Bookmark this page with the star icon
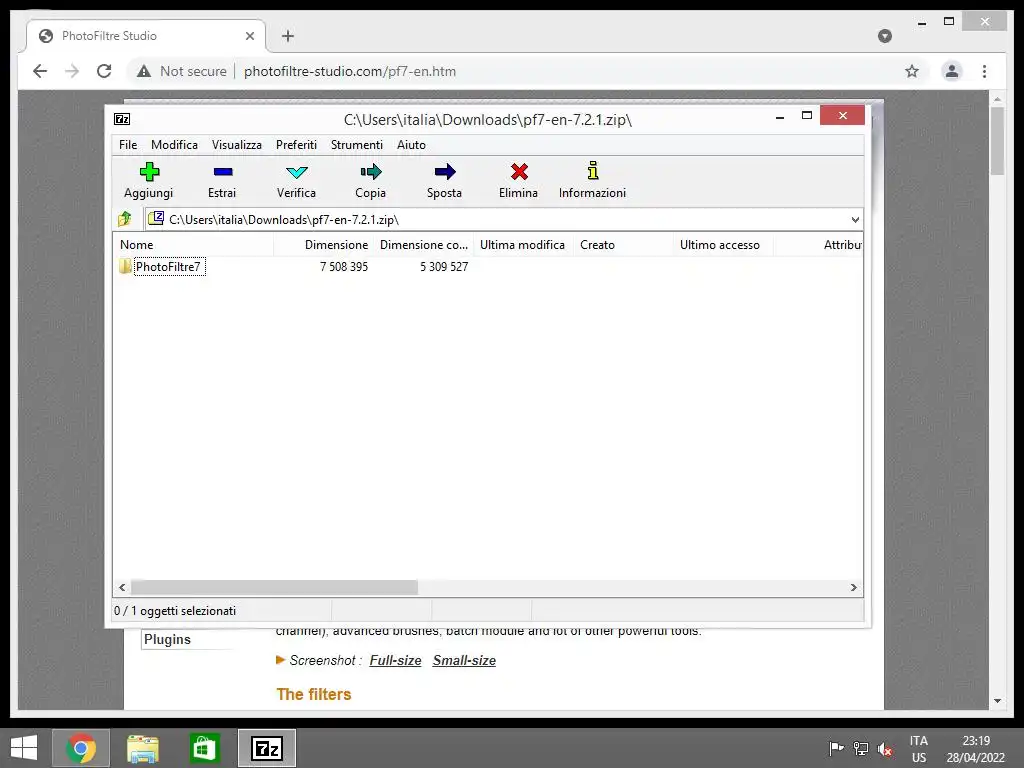1024x768 pixels. (x=912, y=71)
